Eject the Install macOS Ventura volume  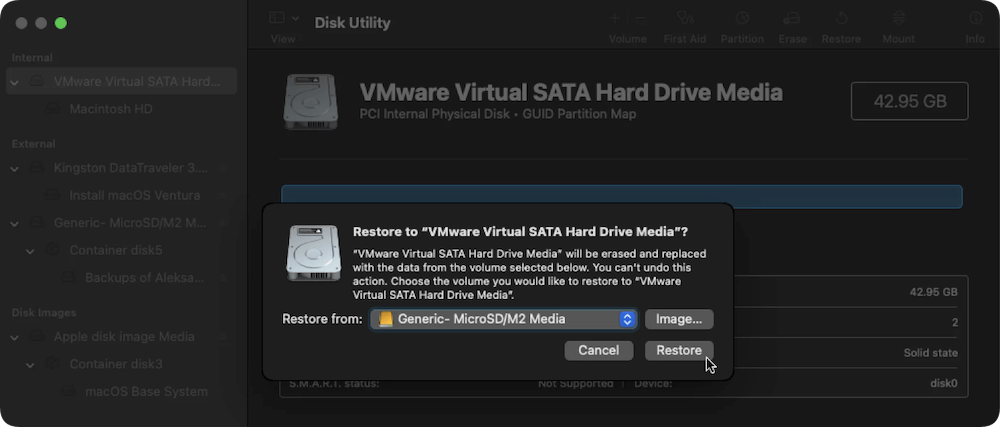(x=224, y=195)
